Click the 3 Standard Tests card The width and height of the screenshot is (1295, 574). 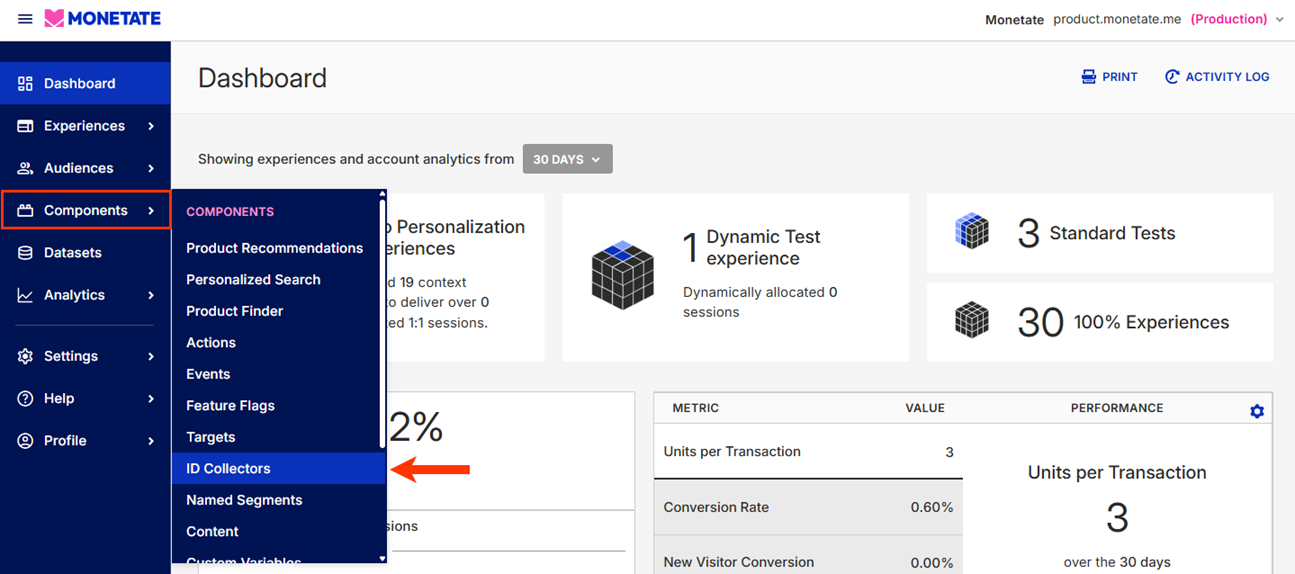click(x=1100, y=233)
